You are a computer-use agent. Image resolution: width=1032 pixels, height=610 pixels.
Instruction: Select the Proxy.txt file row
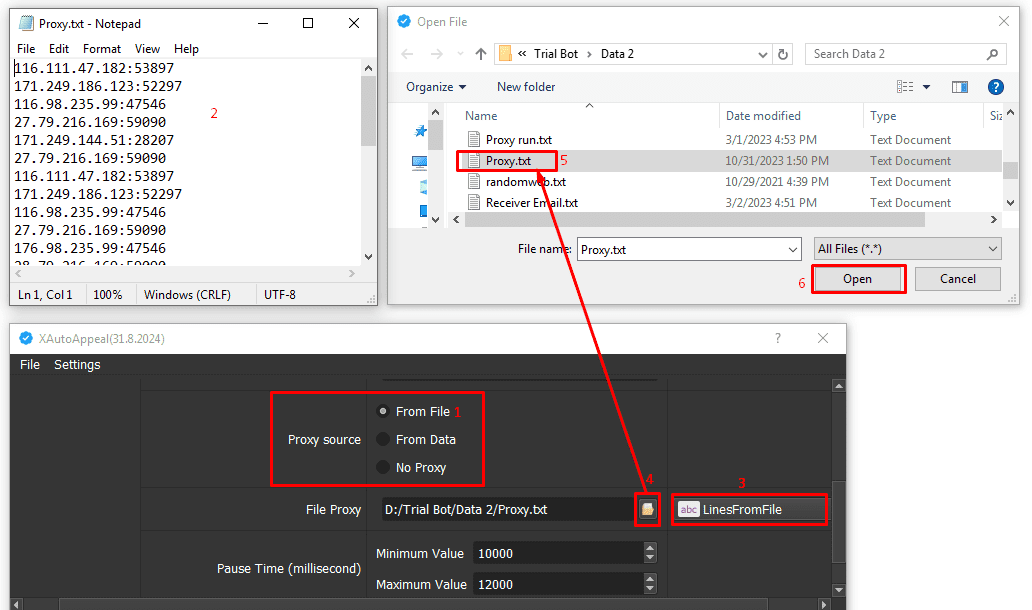[729, 161]
